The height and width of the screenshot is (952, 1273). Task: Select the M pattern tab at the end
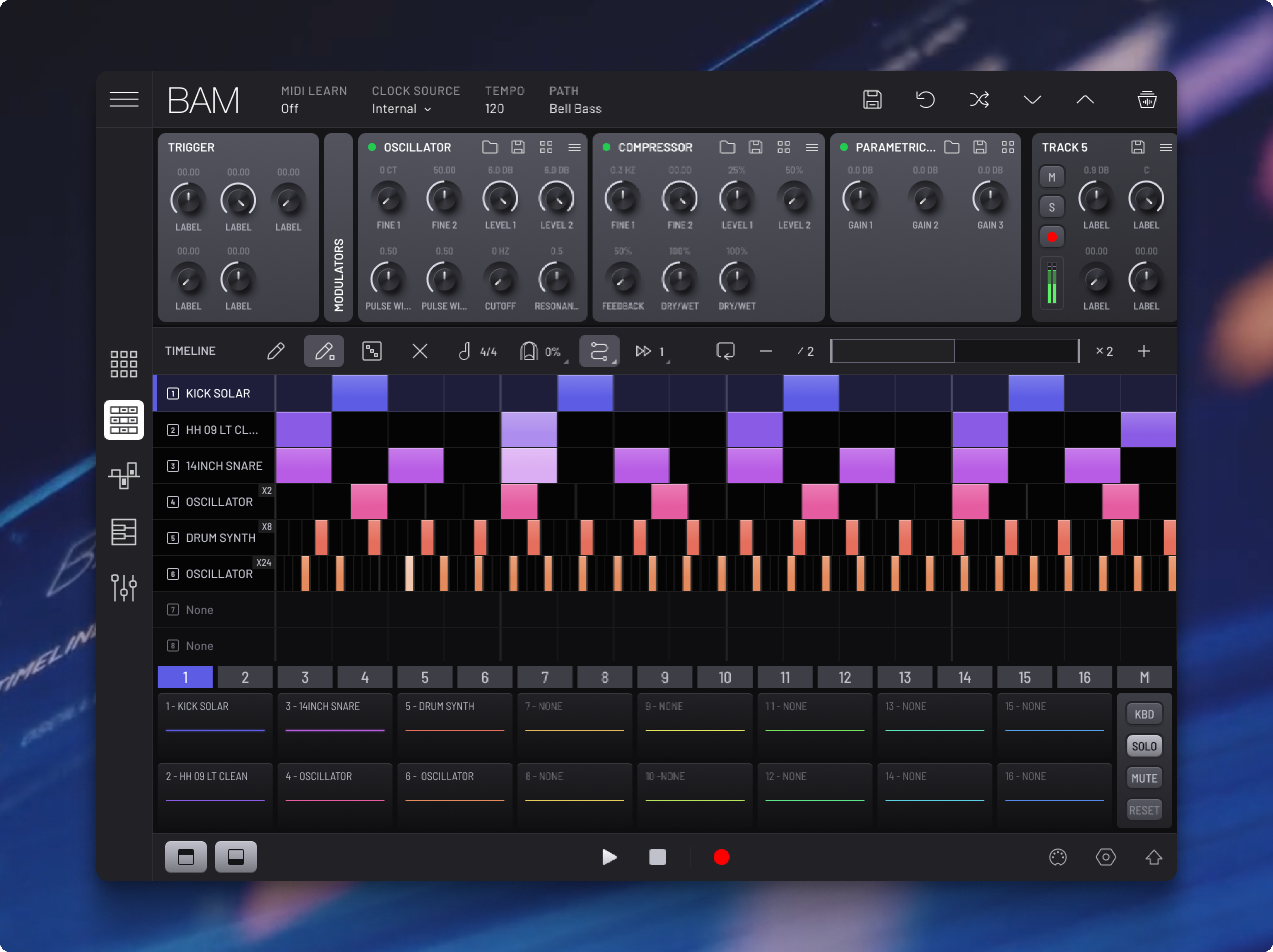coord(1144,677)
